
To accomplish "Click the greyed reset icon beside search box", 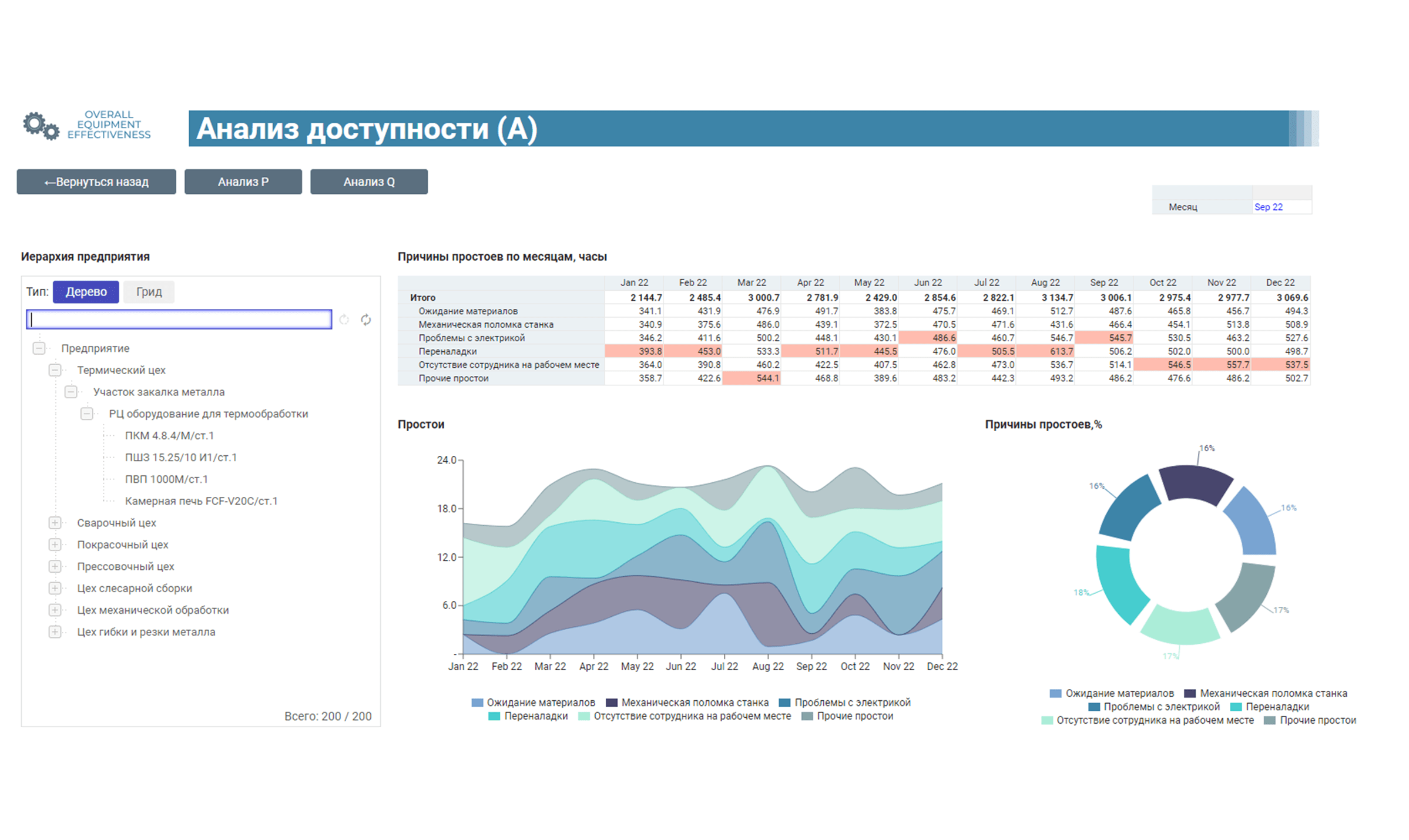I will (x=344, y=320).
